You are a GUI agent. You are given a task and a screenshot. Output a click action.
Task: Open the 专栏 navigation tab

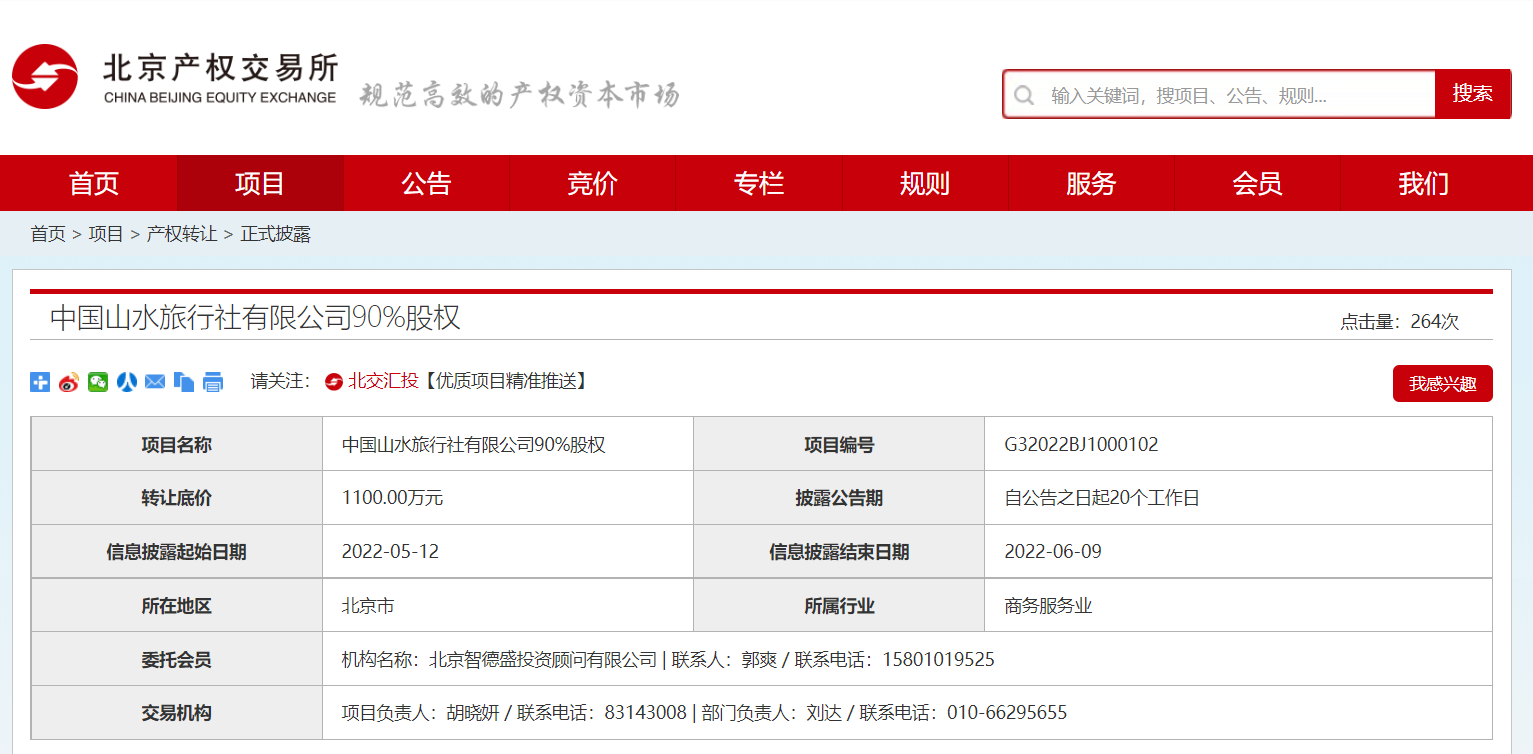pos(759,183)
